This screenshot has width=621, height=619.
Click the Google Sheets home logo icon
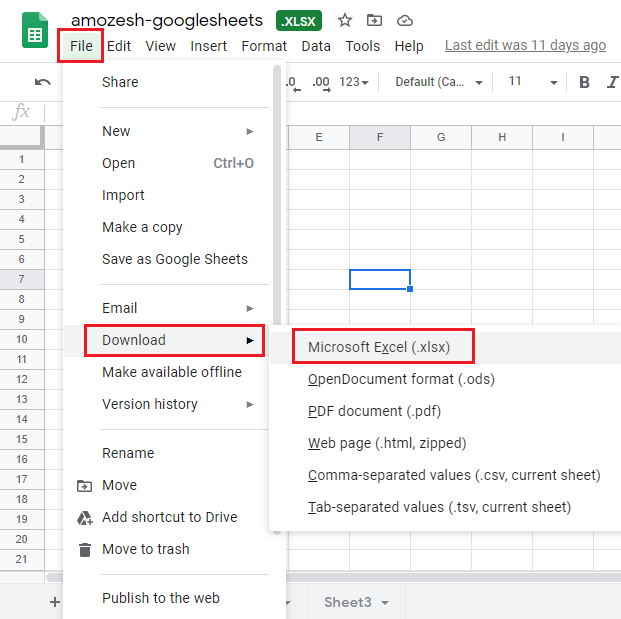coord(36,32)
